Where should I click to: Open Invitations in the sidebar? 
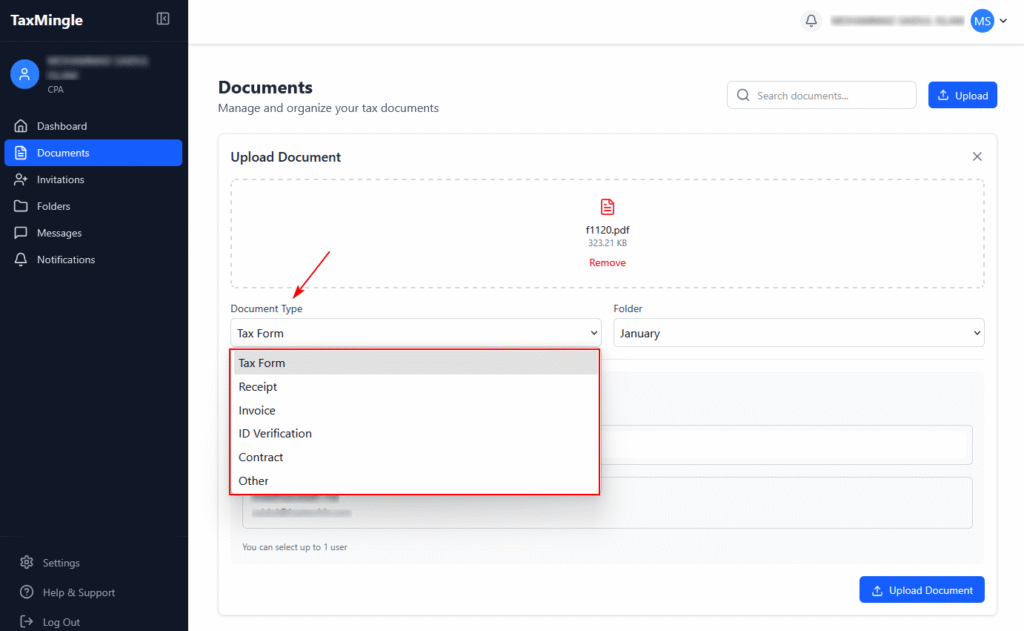pos(60,180)
